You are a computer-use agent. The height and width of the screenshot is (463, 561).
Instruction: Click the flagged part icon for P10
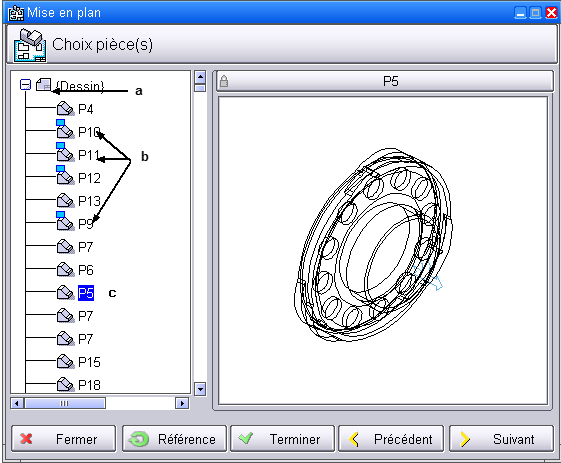click(65, 130)
